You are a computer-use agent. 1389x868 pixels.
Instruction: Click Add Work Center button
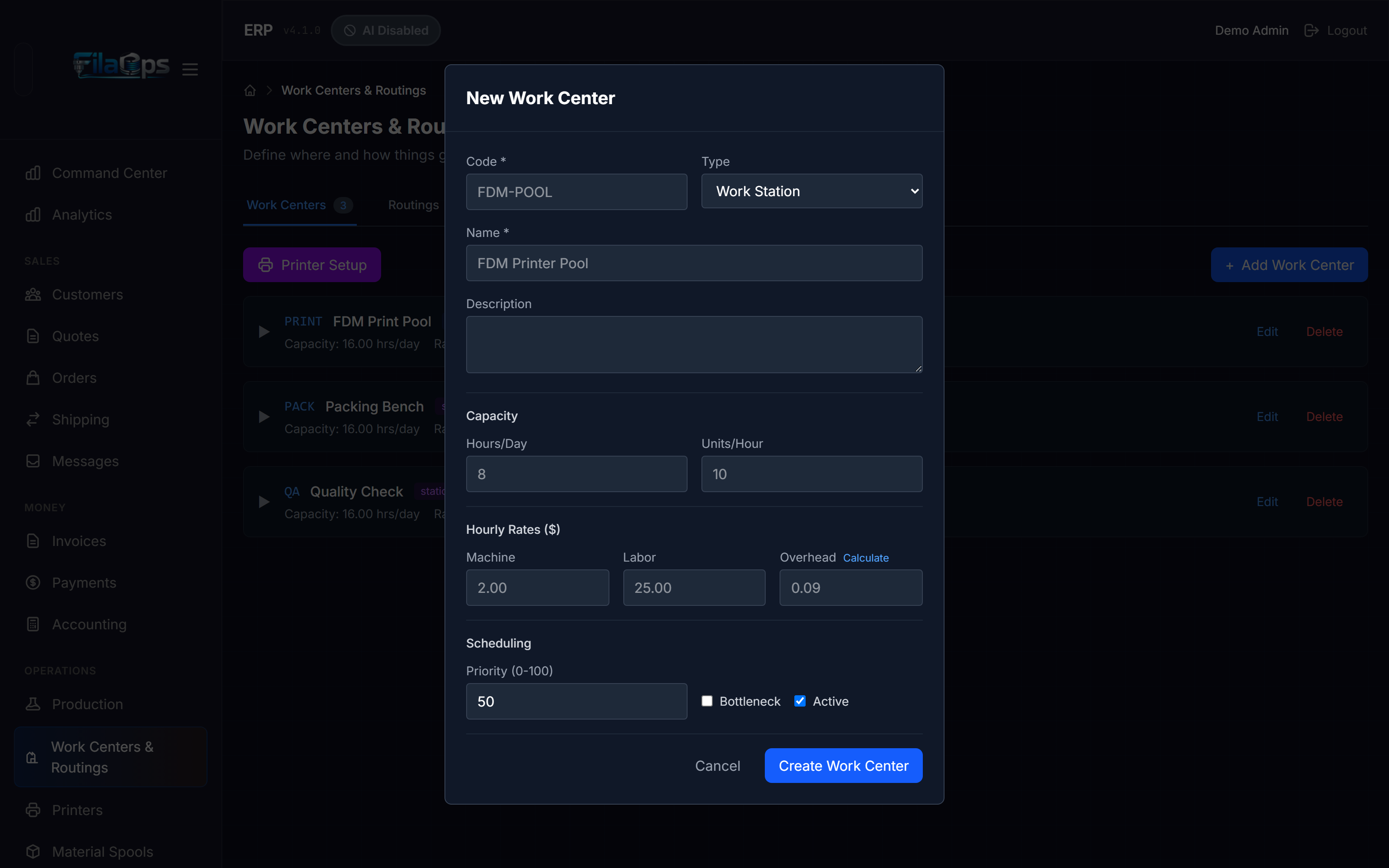pyautogui.click(x=1289, y=265)
